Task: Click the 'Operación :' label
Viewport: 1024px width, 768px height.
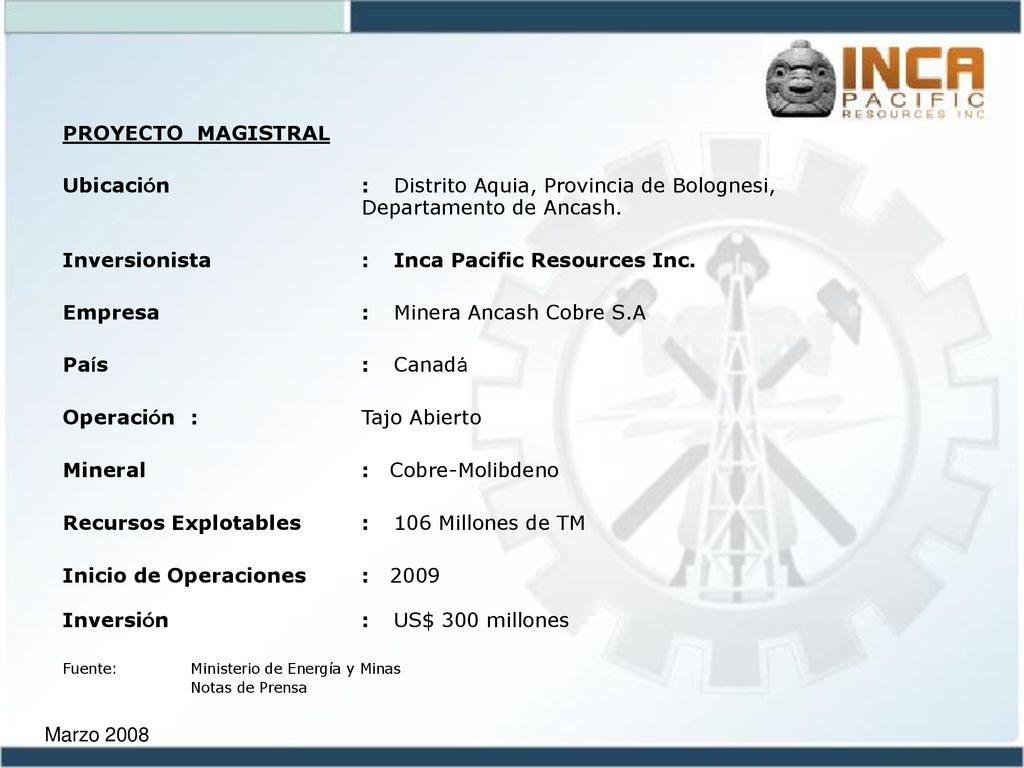Action: (x=130, y=417)
